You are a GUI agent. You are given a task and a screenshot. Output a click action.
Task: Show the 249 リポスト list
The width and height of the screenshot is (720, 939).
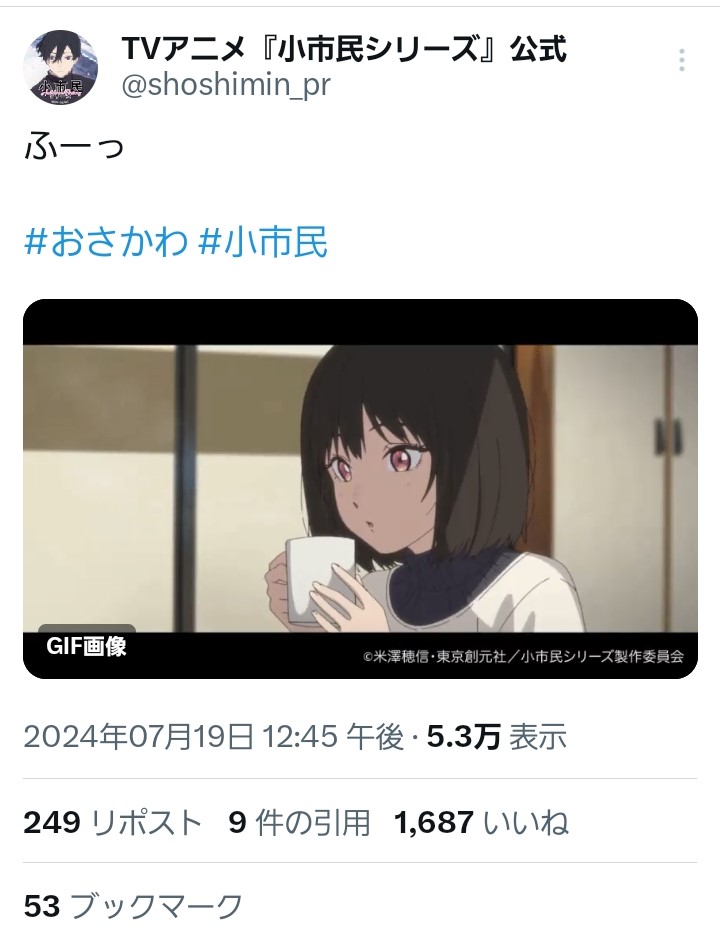click(112, 822)
